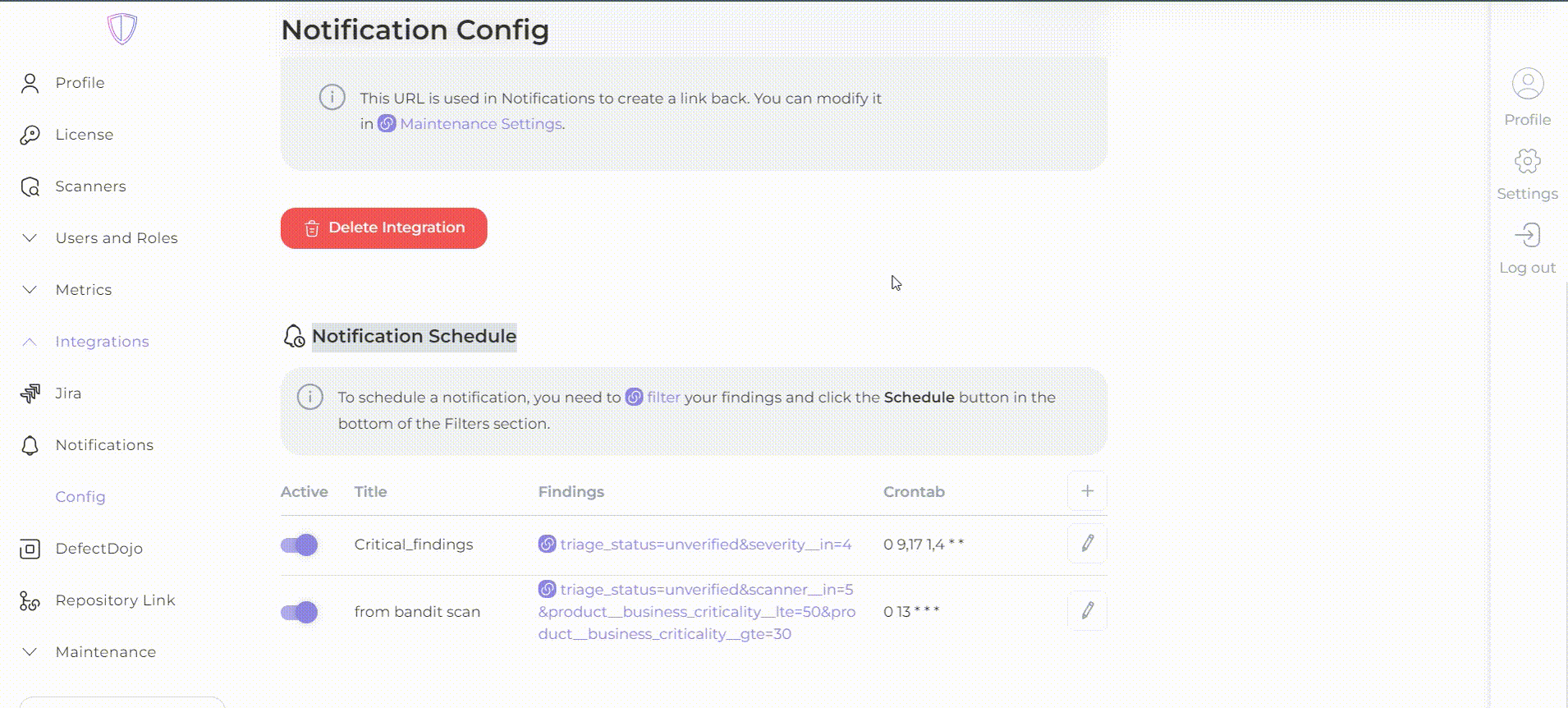Open the Scanners page icon in sidebar

click(x=30, y=187)
